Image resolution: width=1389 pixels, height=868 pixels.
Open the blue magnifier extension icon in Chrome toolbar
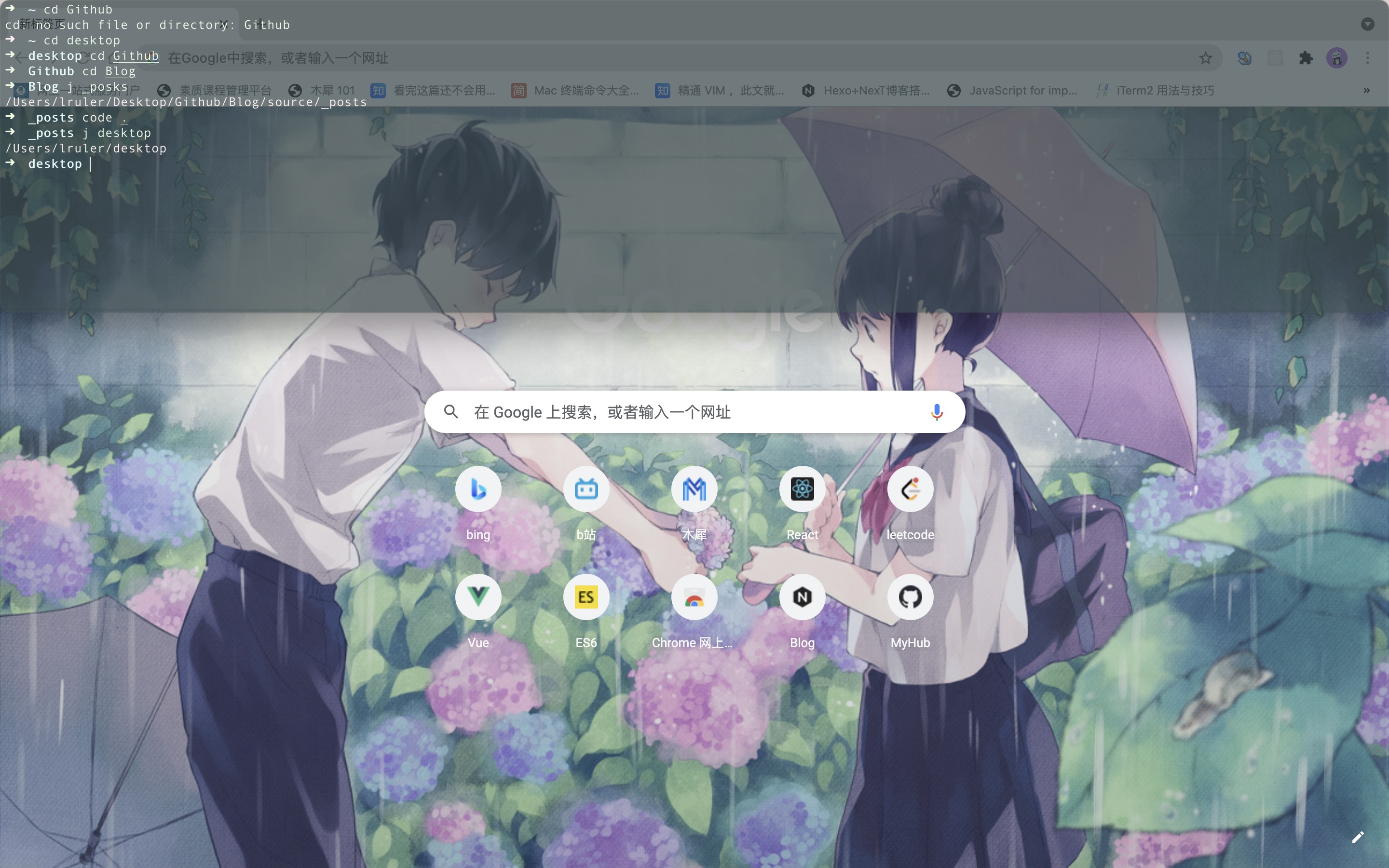coord(1244,58)
